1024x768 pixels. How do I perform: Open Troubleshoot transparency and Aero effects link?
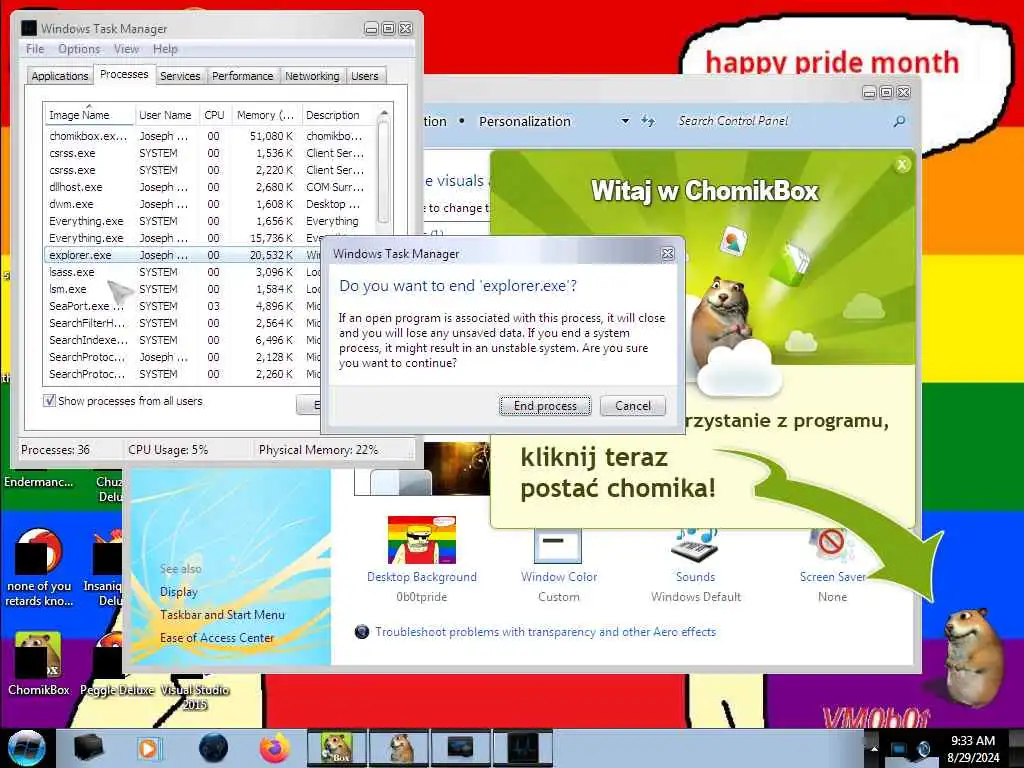tap(545, 632)
